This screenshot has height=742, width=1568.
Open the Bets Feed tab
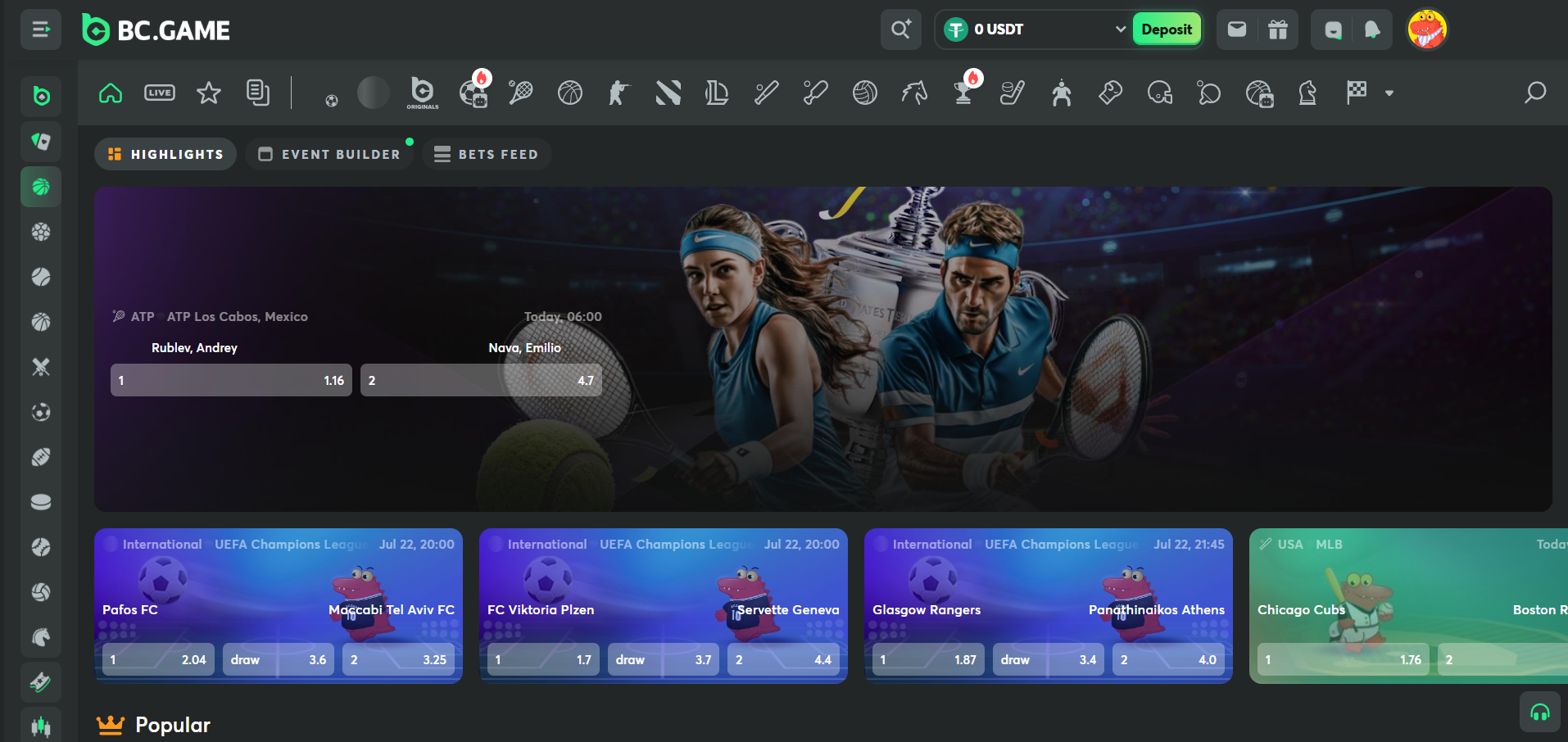pyautogui.click(x=487, y=154)
